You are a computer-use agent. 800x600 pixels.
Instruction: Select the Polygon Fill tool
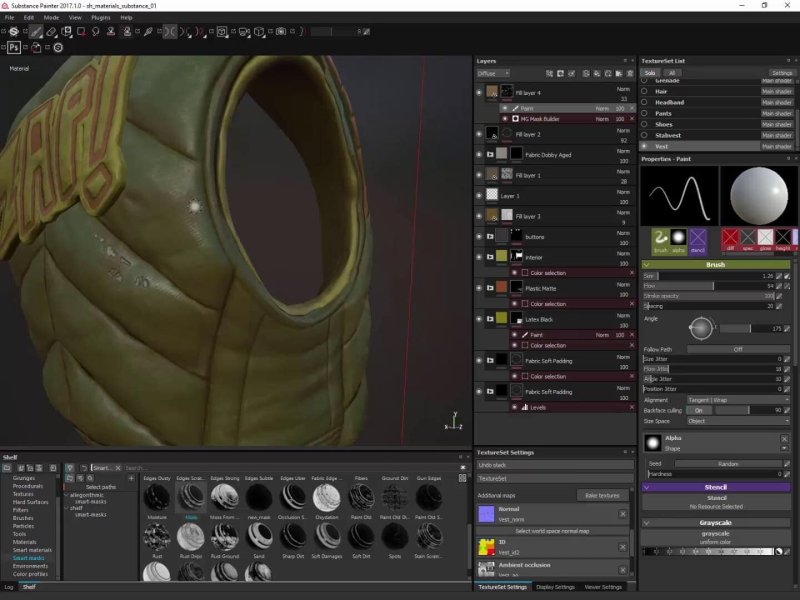(x=81, y=33)
